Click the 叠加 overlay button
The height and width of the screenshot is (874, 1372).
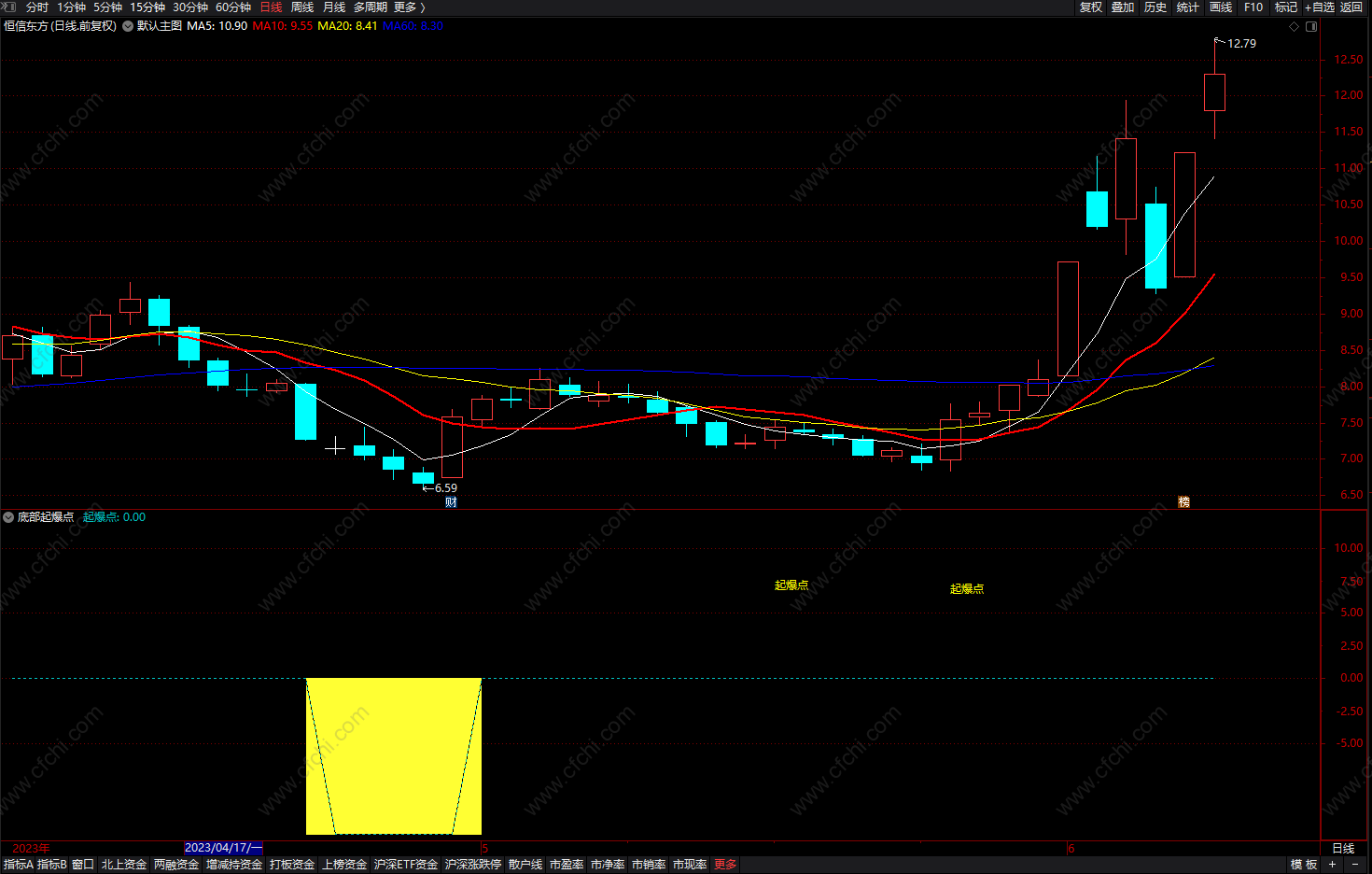click(x=1123, y=7)
